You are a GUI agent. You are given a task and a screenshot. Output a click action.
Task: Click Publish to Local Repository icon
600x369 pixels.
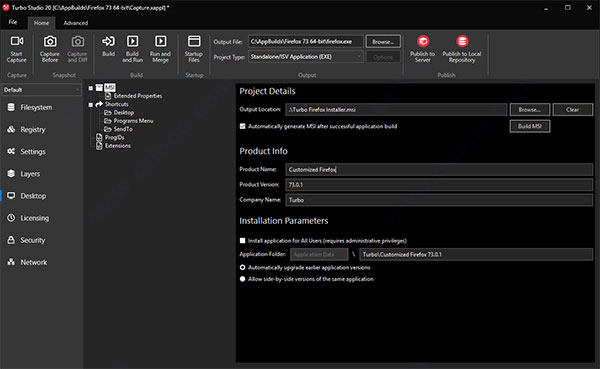[x=462, y=41]
